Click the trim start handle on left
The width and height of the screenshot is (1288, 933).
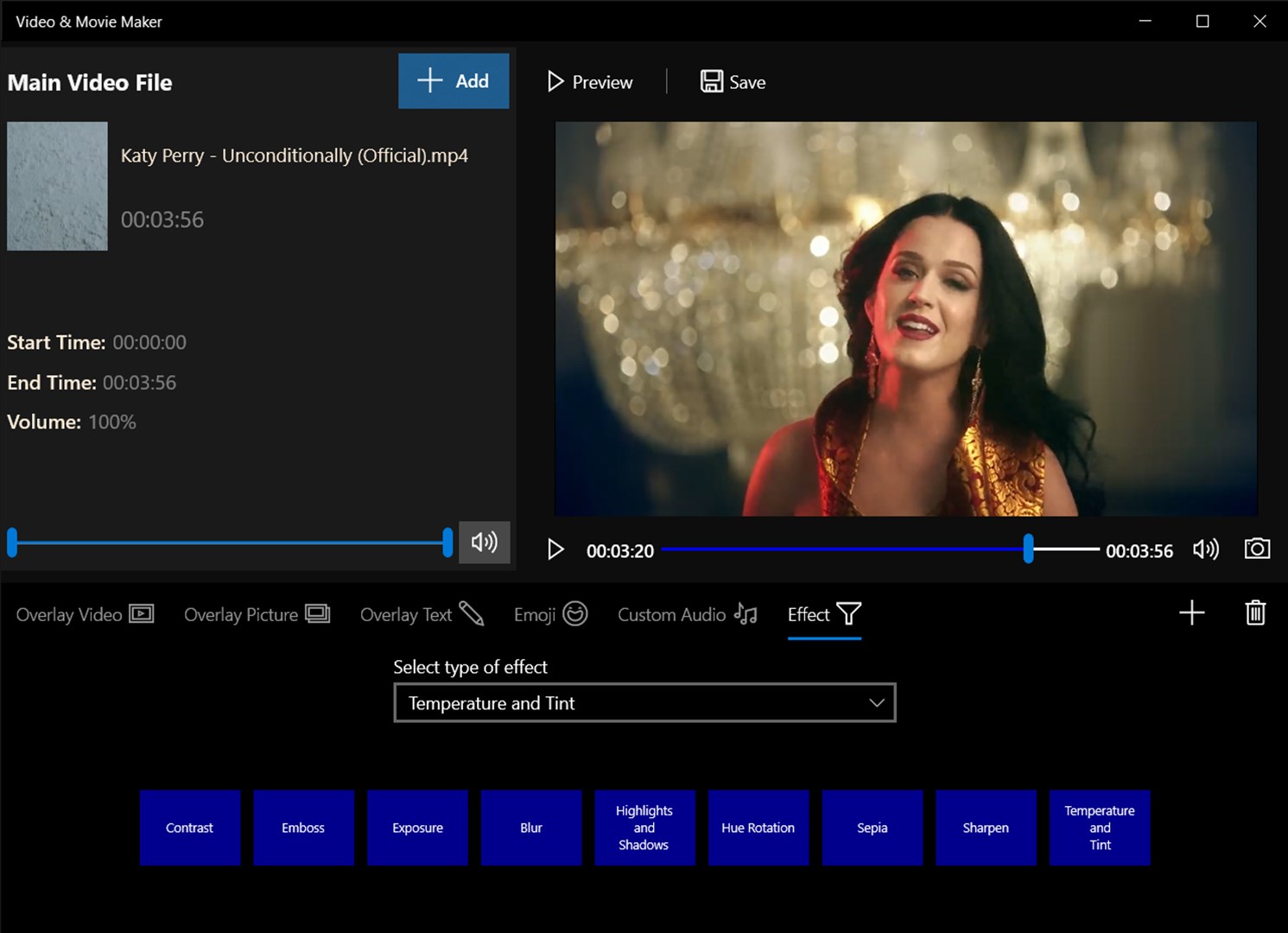tap(12, 543)
